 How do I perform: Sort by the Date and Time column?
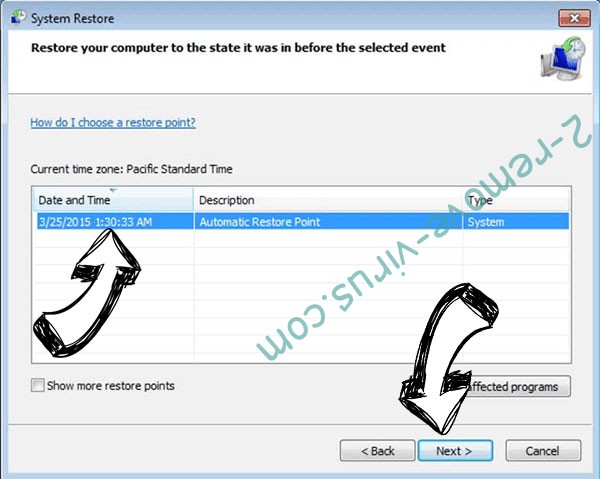click(x=113, y=200)
